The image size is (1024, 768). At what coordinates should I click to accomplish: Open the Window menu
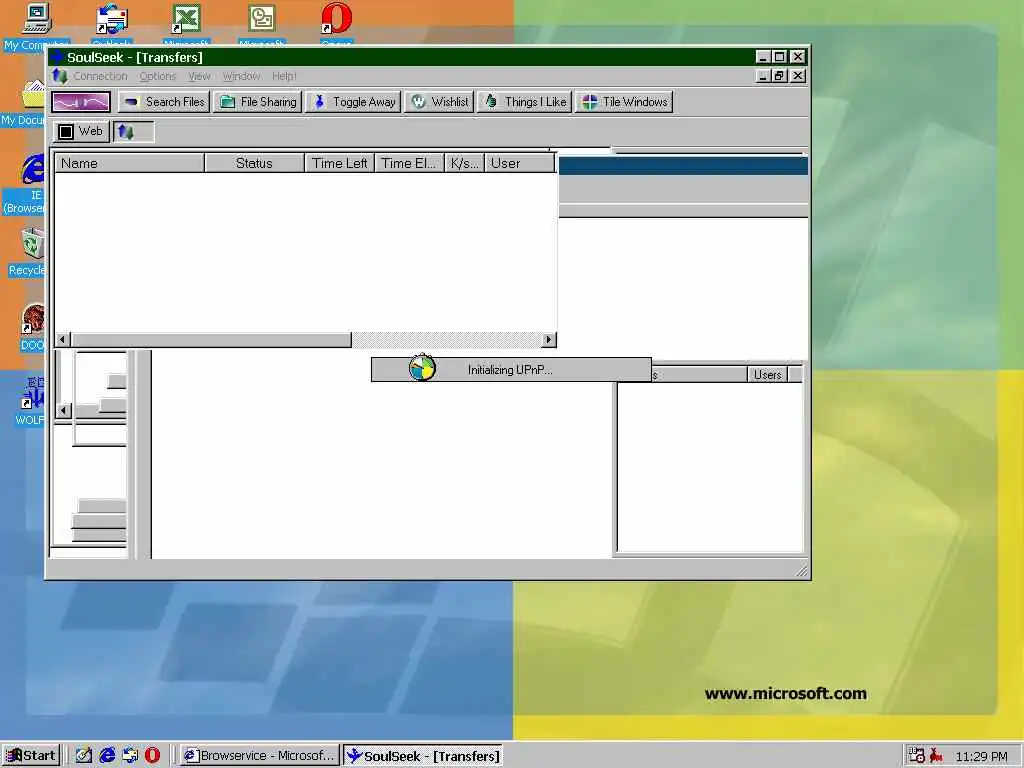[241, 76]
